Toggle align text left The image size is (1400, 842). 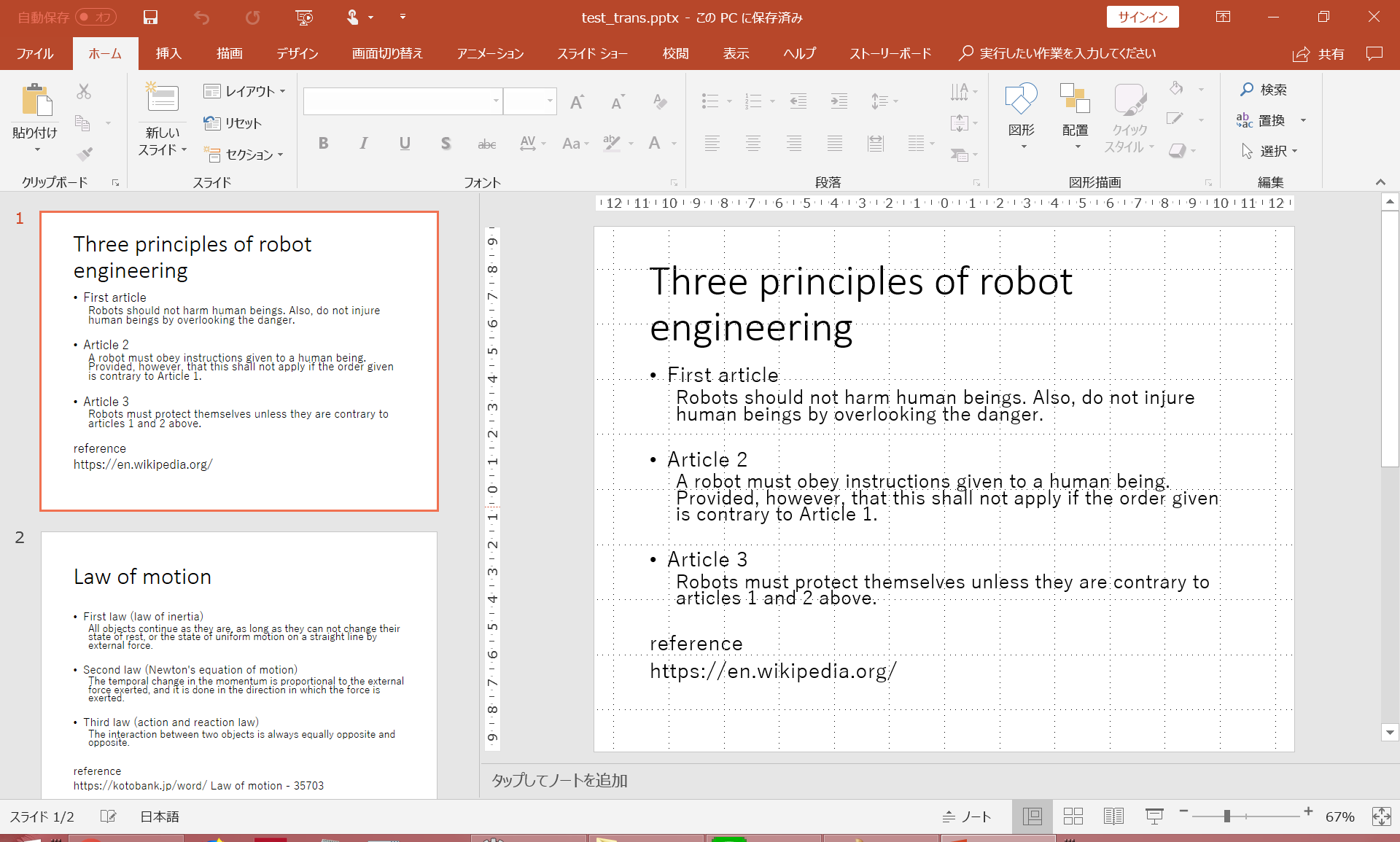point(712,143)
